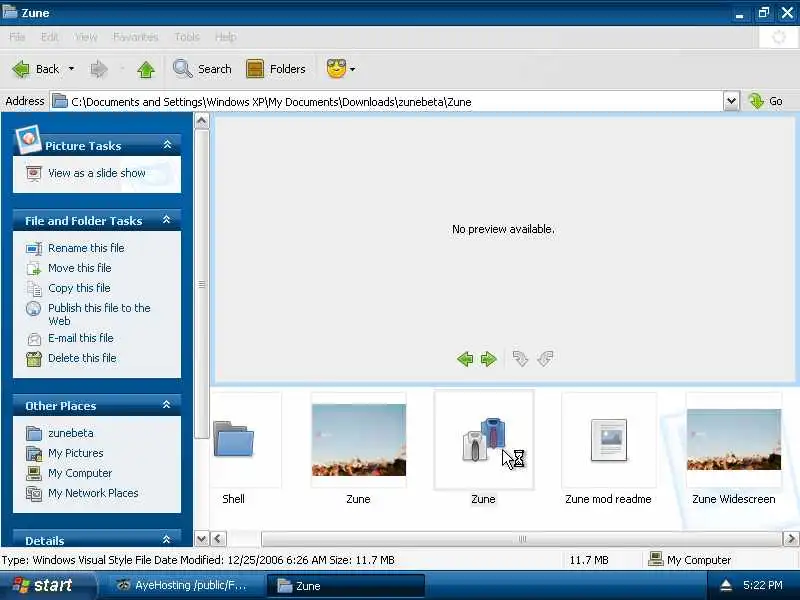
Task: Show previous image with green left arrow
Action: (465, 359)
